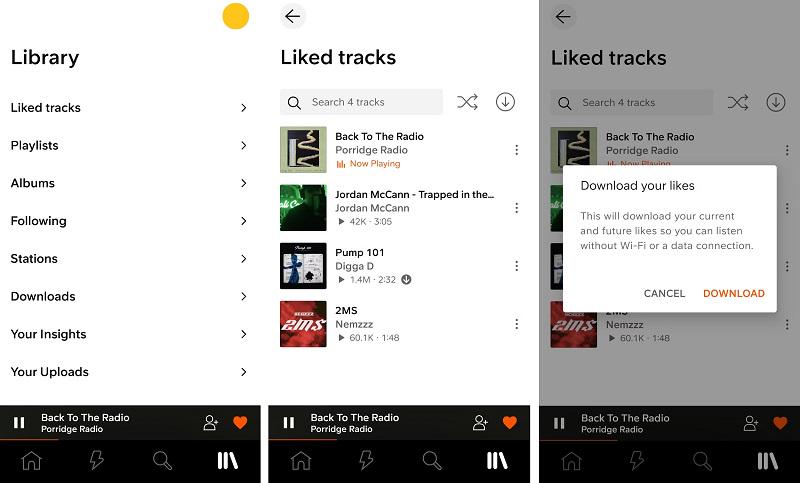Image resolution: width=800 pixels, height=483 pixels.
Task: Tap the Search 4 tracks field
Action: [x=361, y=102]
